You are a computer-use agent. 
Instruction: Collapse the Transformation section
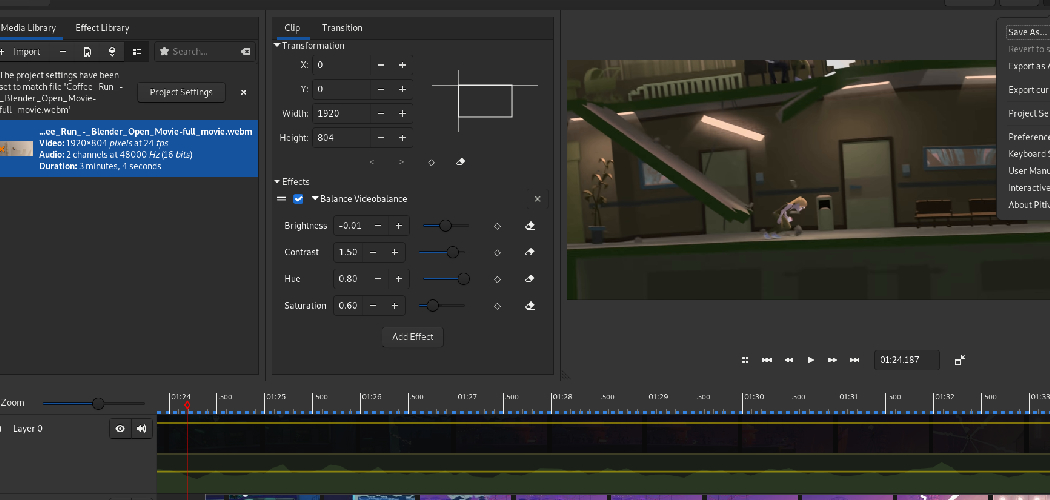277,46
